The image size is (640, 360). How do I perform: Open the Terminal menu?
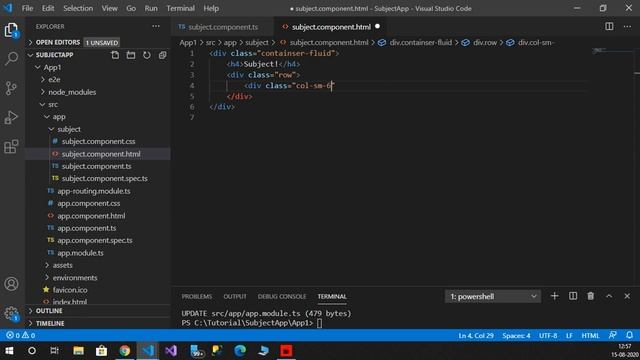coord(180,8)
